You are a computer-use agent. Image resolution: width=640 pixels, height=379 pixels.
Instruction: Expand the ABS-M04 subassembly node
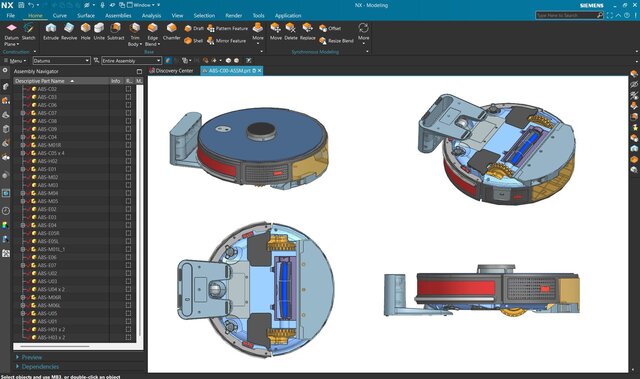(x=23, y=193)
